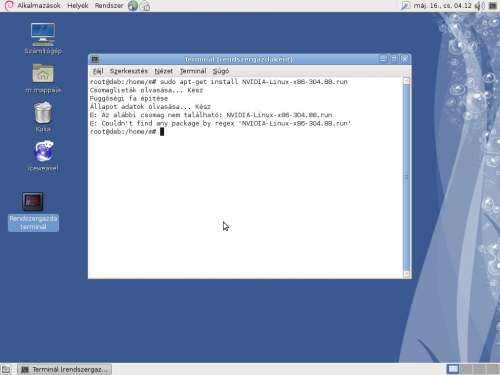
Task: Click the 'Állapot adatok olvasása... Kész' line
Action: point(150,107)
